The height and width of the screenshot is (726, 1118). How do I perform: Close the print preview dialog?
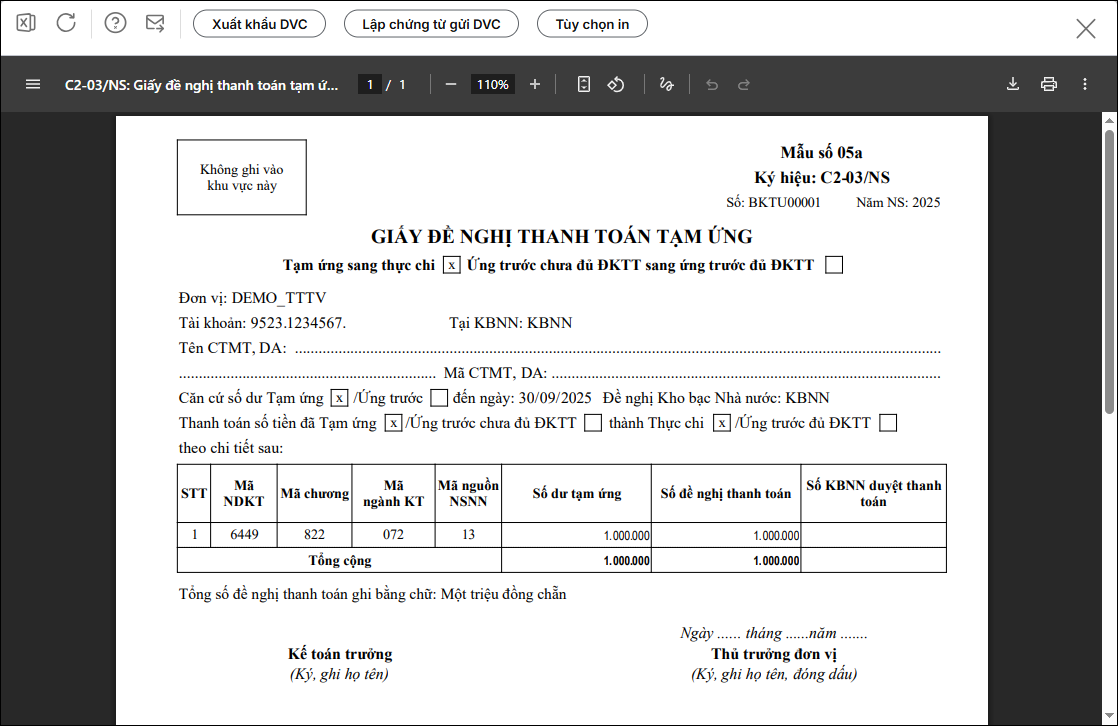(x=1086, y=28)
